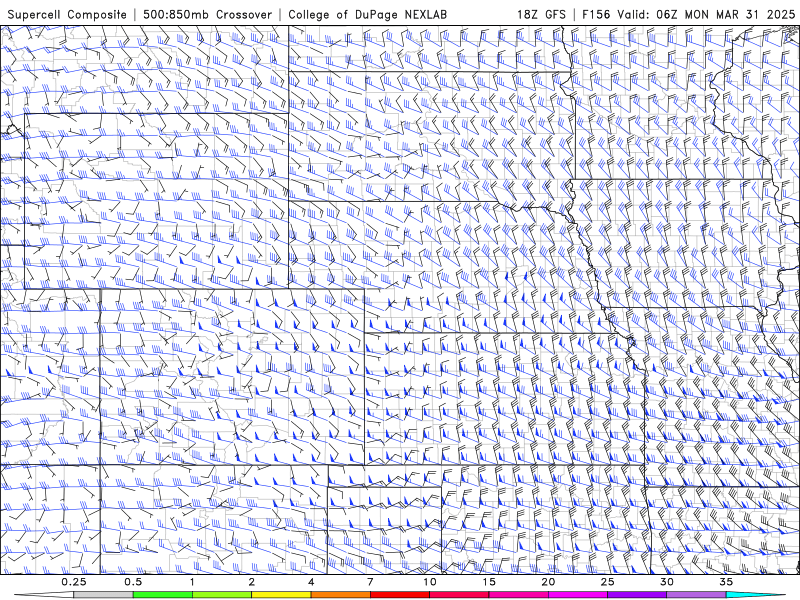
Task: Click the legend value '0.5'
Action: pos(133,582)
